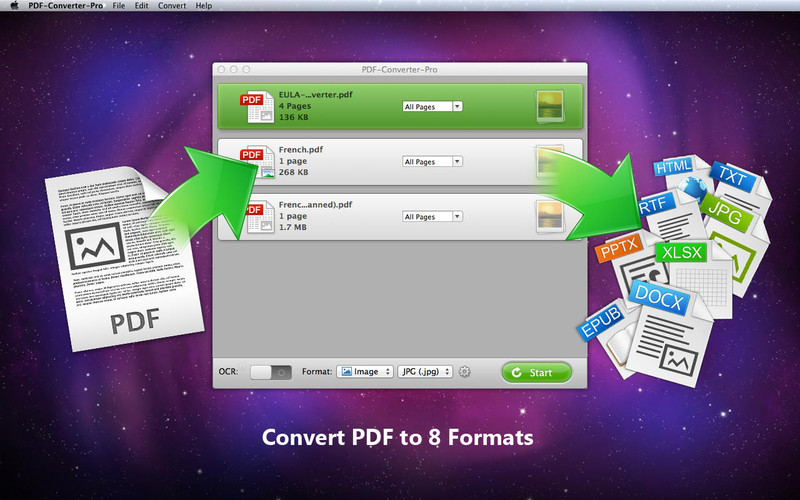This screenshot has height=500, width=800.
Task: Close the PDF-Converter-Pro window
Action: [221, 69]
